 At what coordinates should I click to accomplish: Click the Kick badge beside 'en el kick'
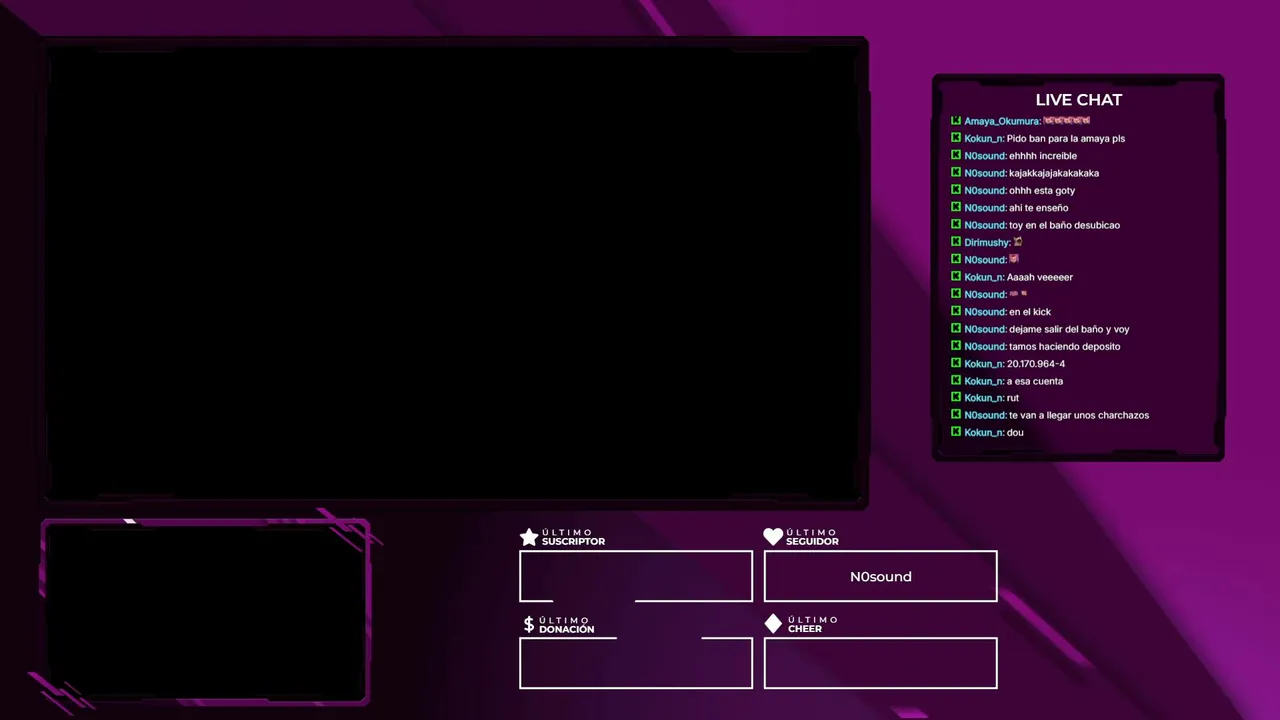coord(956,311)
